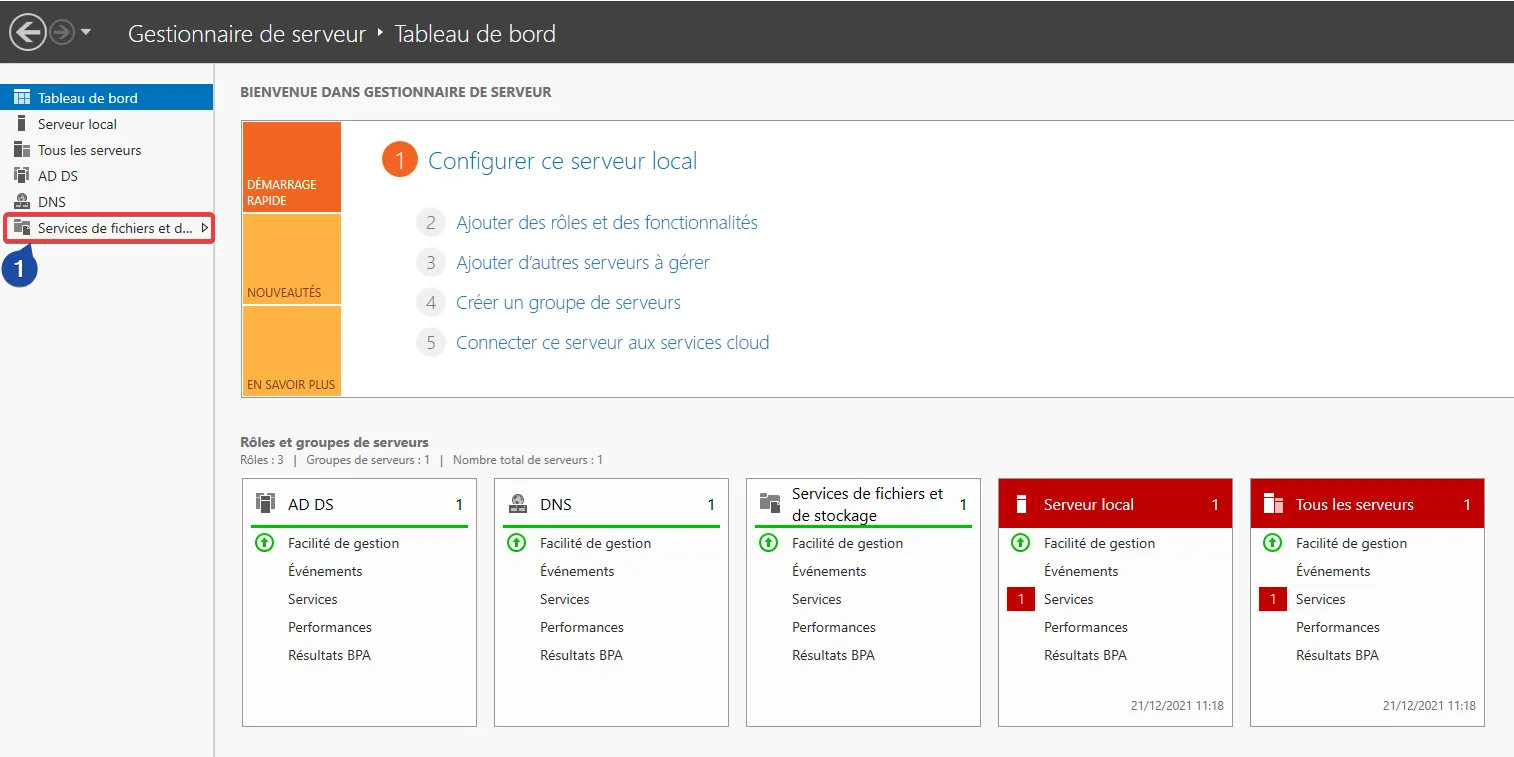Screen dimensions: 1514x757
Task: Open Créer un groupe de serveurs
Action: 568,302
